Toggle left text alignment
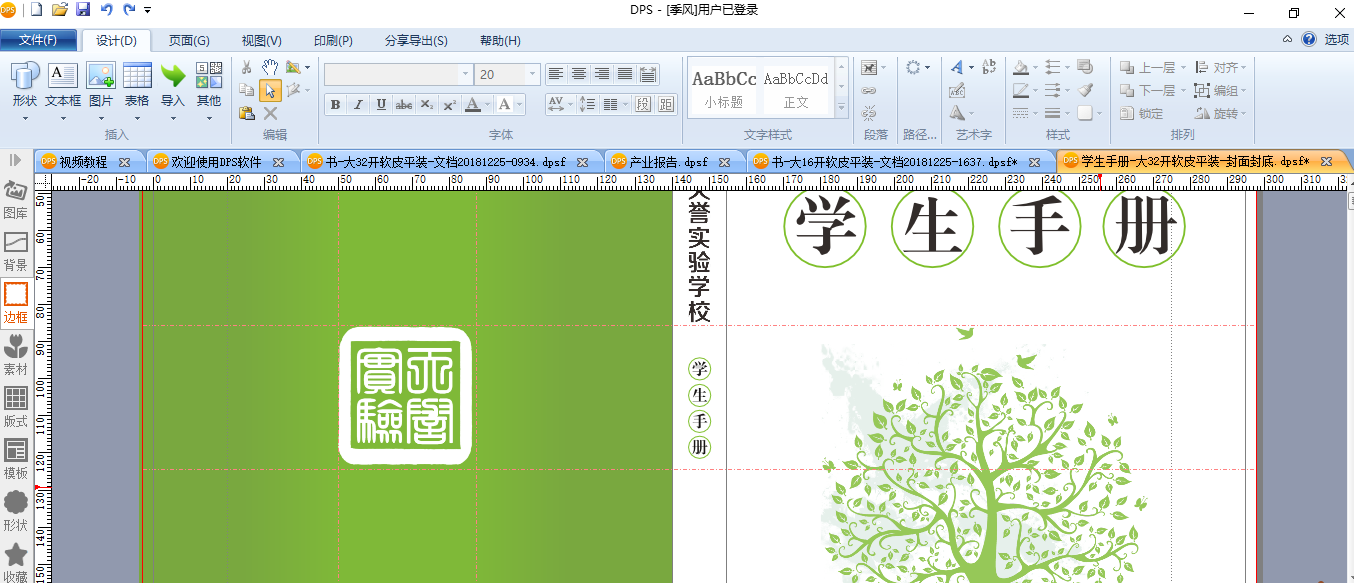Image resolution: width=1354 pixels, height=583 pixels. click(x=556, y=74)
